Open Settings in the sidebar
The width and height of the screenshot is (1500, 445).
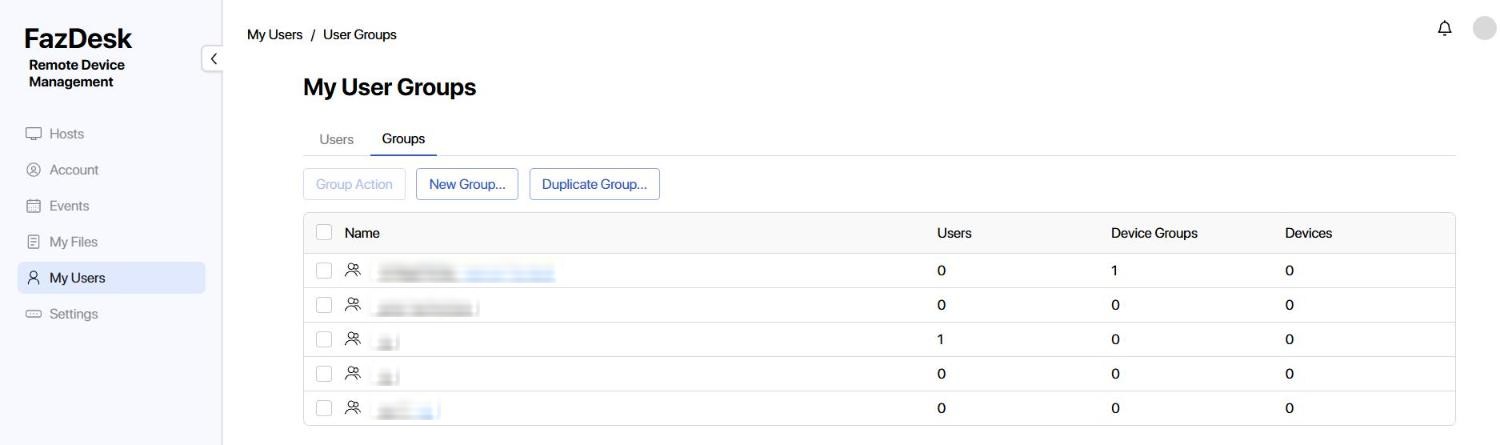[x=111, y=314]
